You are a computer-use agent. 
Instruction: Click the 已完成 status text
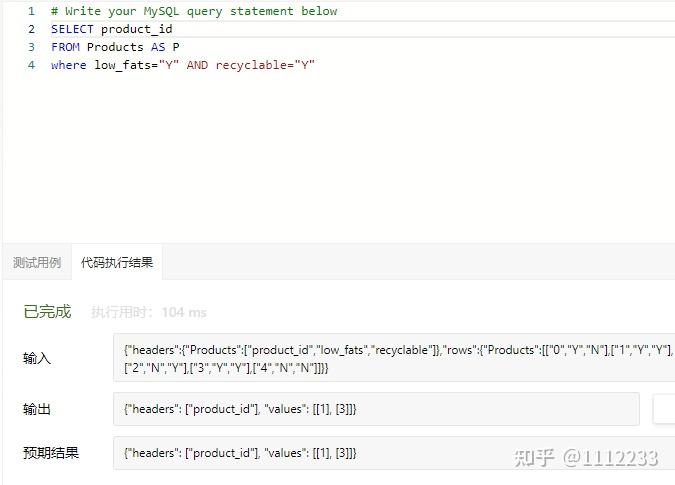pos(47,312)
